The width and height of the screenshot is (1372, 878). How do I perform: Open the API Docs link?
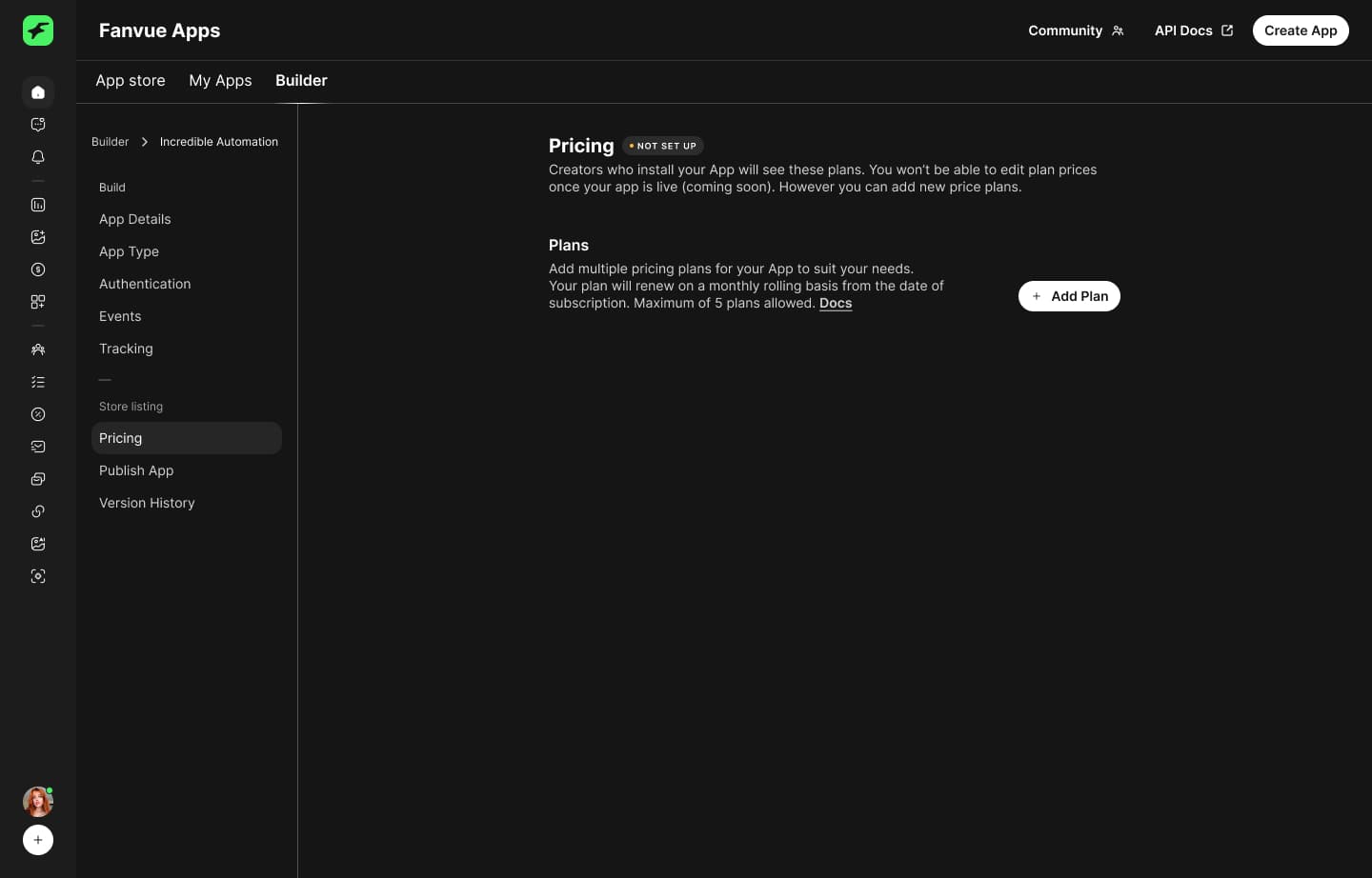1194,30
